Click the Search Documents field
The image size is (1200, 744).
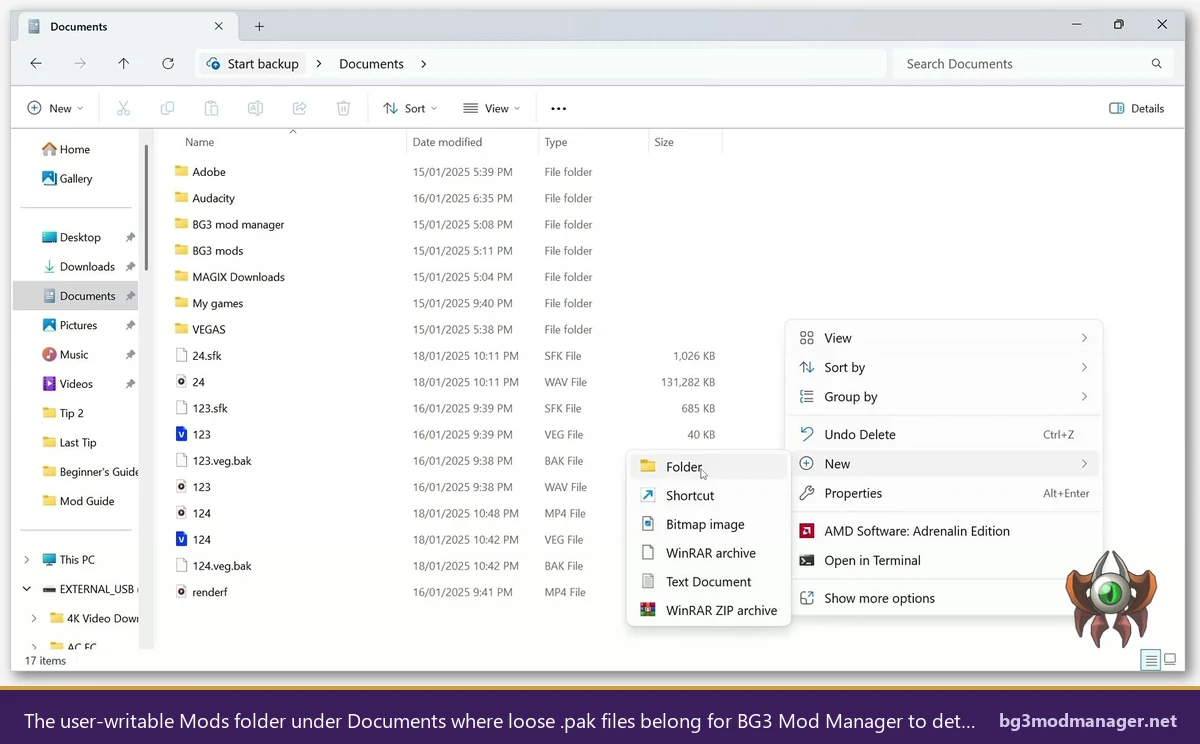[x=1031, y=64]
